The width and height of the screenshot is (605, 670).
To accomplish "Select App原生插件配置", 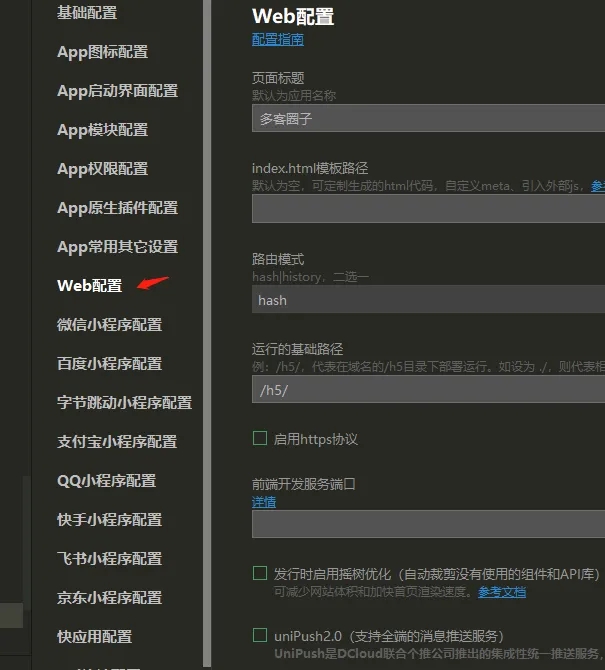I will pos(117,208).
